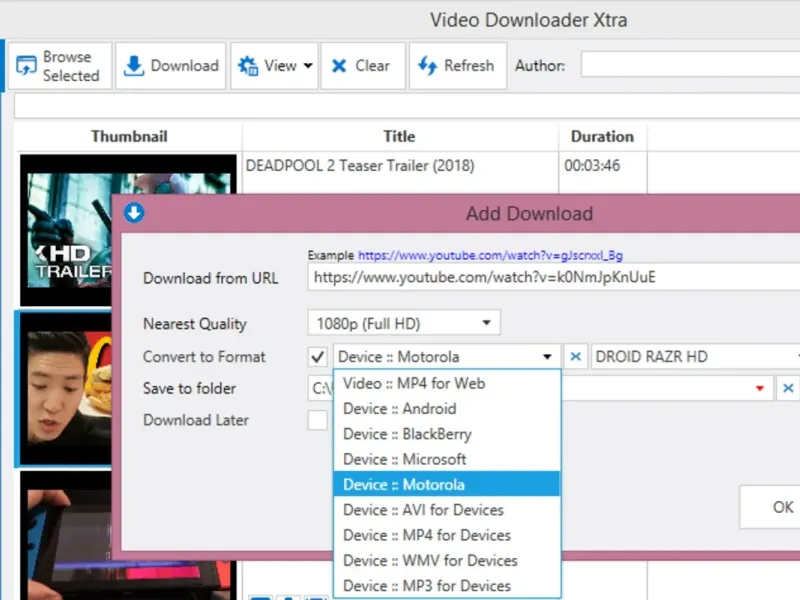Viewport: 800px width, 600px height.
Task: Select Device :: Microsoft option
Action: pyautogui.click(x=447, y=459)
